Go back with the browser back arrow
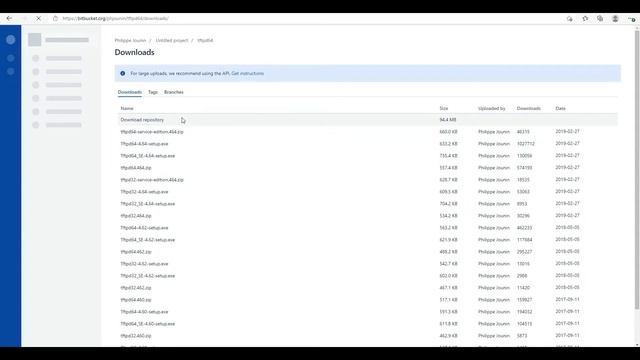Screen dimensions: 640x360 point(9,18)
